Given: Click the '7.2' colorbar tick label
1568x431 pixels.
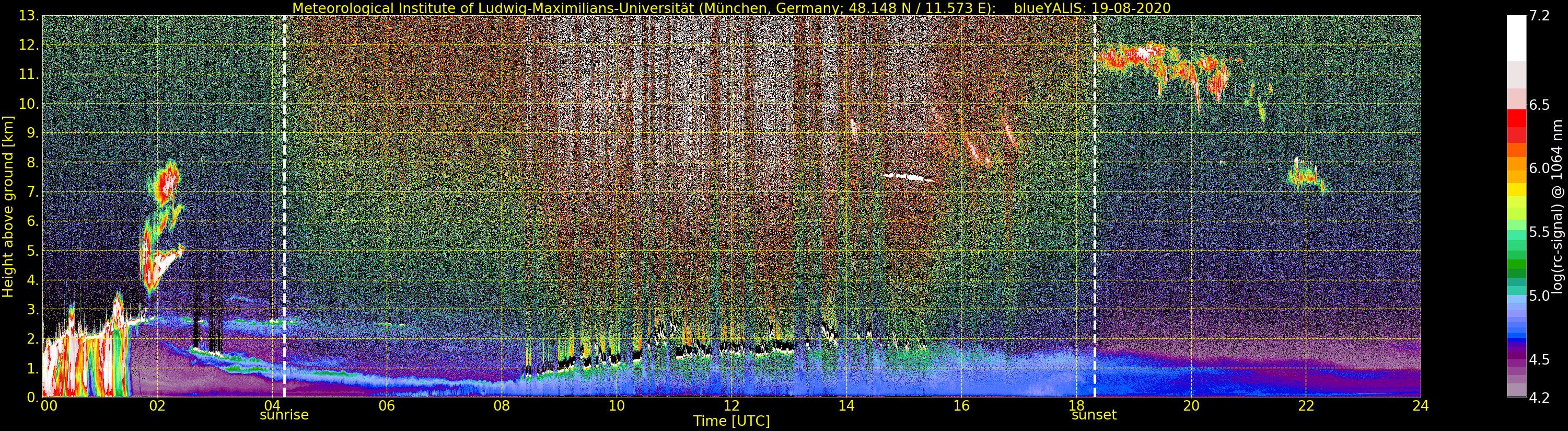Looking at the screenshot, I should pyautogui.click(x=1539, y=16).
